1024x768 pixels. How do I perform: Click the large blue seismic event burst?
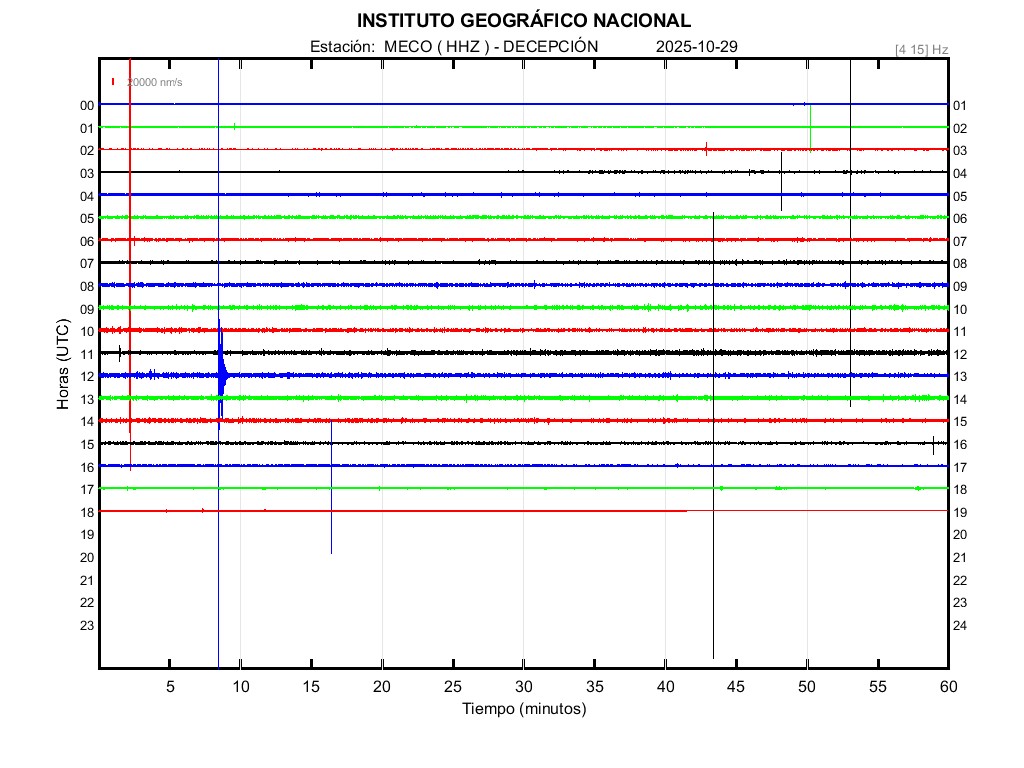pos(221,370)
